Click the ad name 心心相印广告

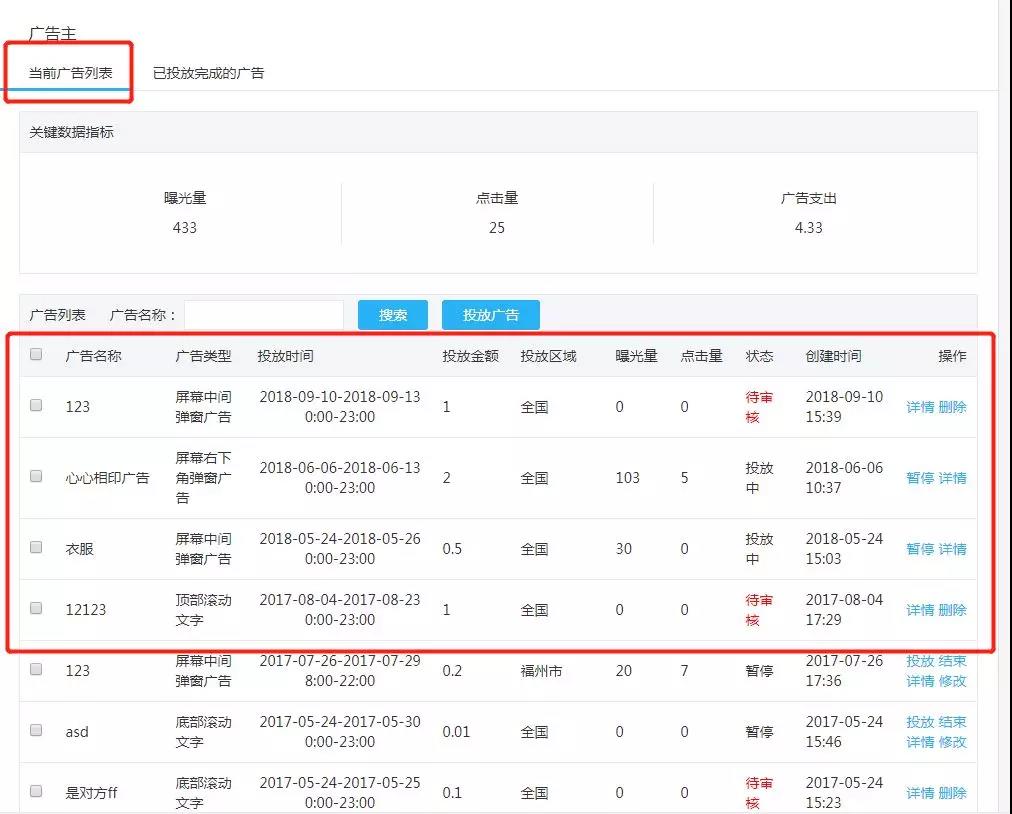(107, 478)
